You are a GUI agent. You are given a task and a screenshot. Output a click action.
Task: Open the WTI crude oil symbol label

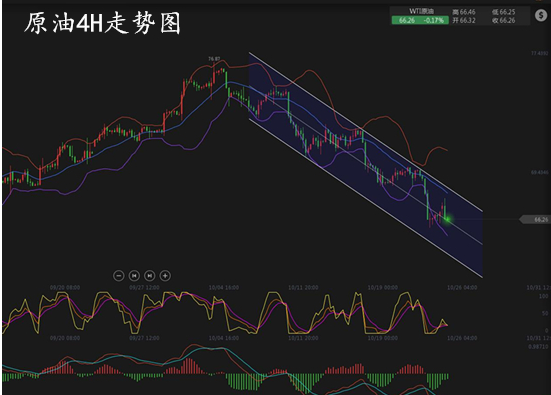421,11
